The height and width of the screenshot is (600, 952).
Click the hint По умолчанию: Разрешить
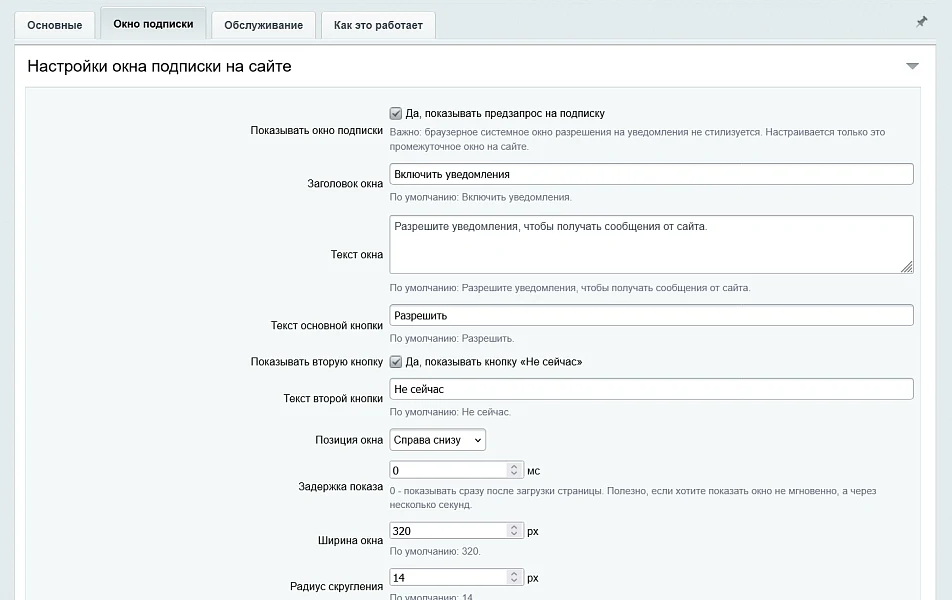point(452,338)
